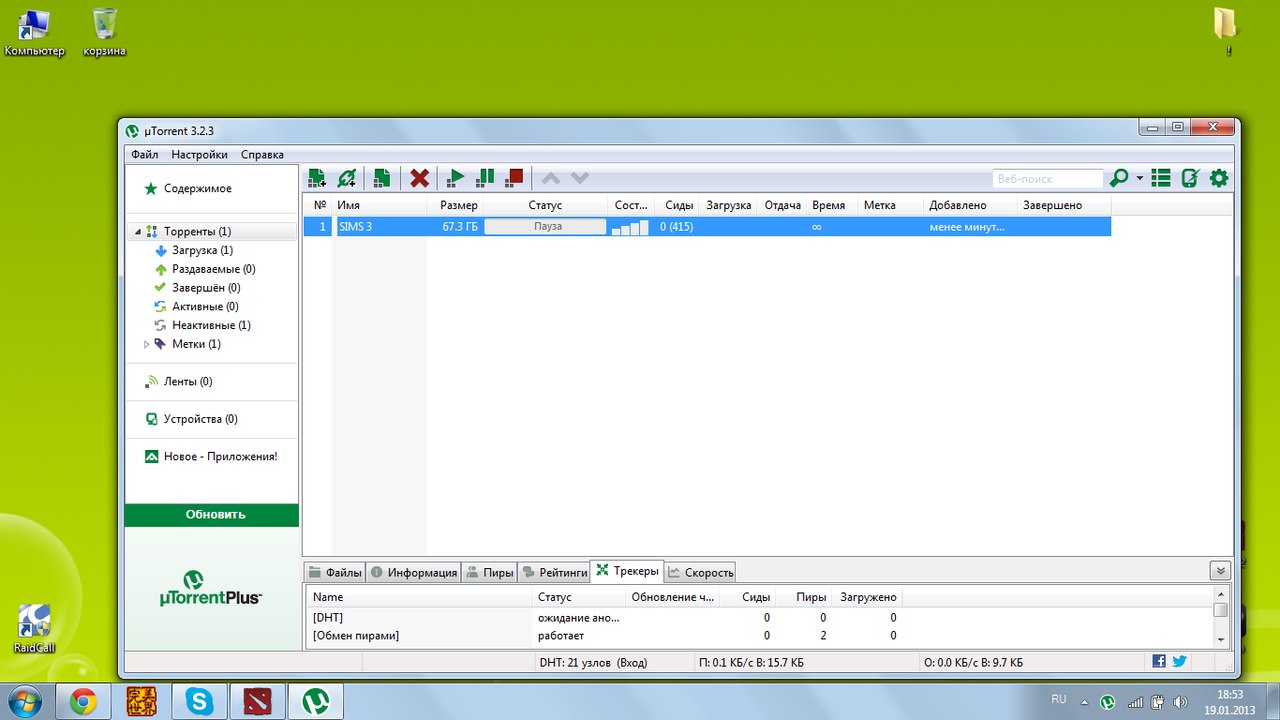Move torrent up in queue

pyautogui.click(x=550, y=178)
